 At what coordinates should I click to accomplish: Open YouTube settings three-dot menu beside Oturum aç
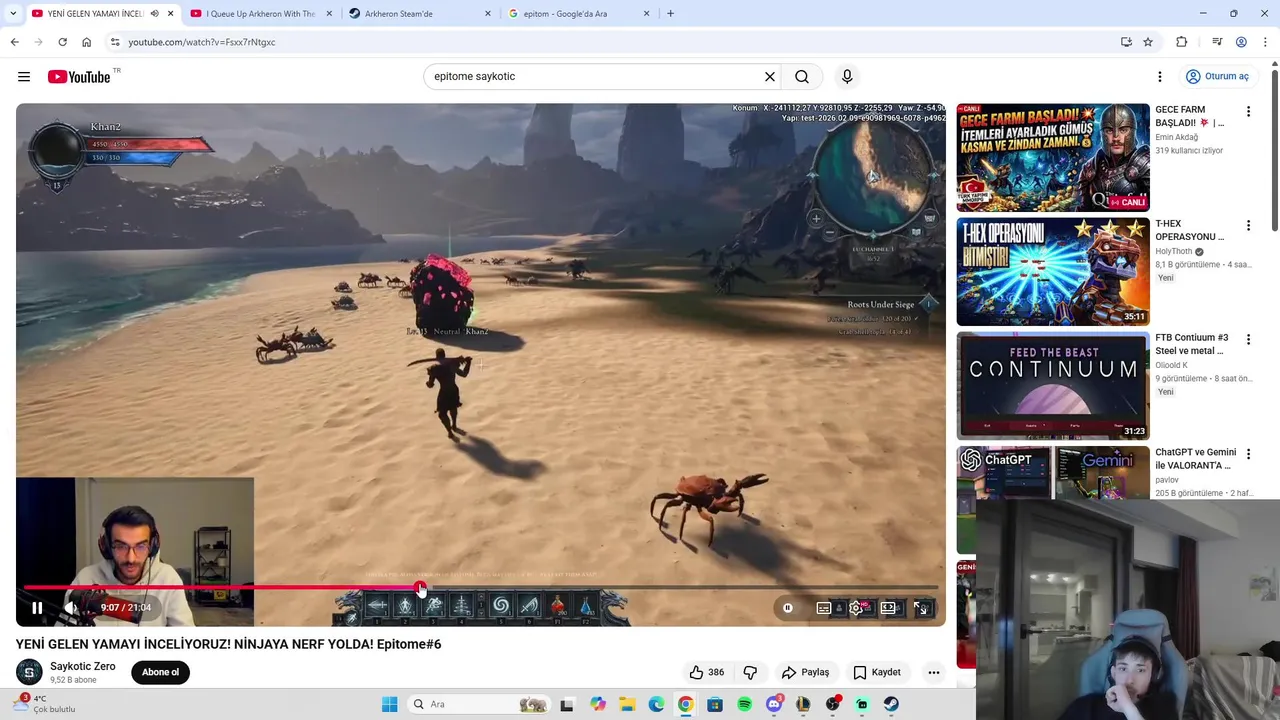pyautogui.click(x=1160, y=77)
